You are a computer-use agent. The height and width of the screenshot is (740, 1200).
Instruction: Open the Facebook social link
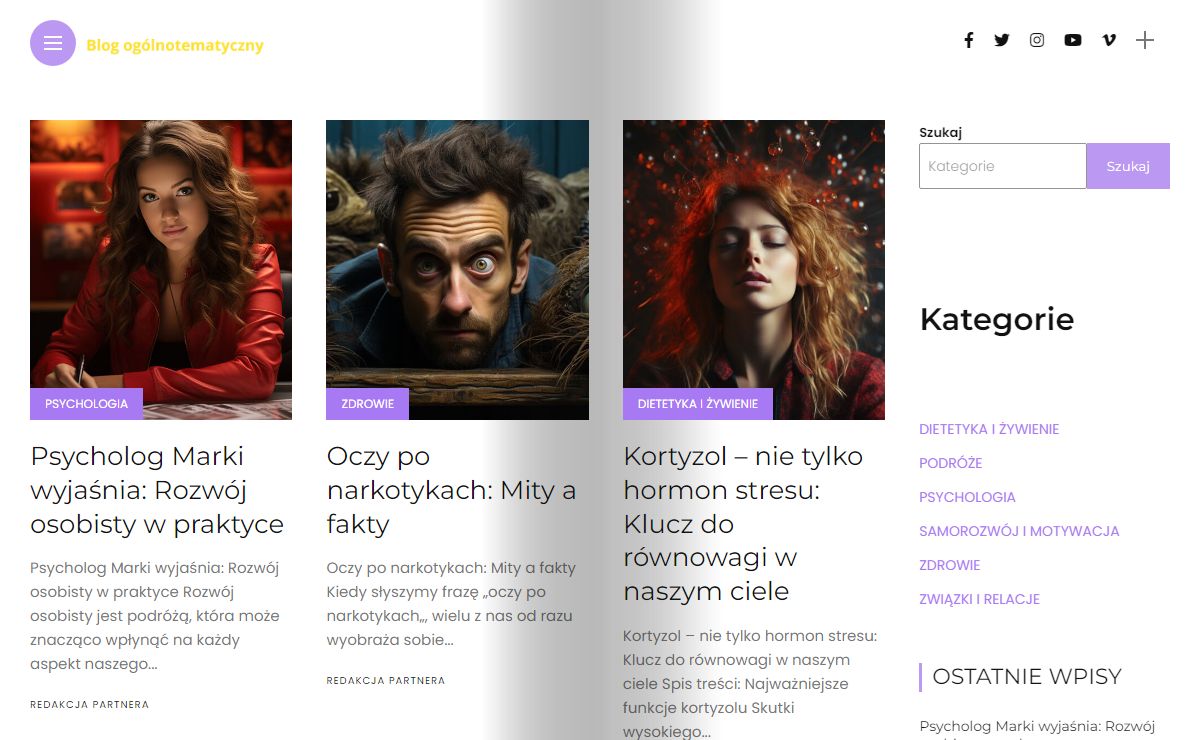coord(968,40)
